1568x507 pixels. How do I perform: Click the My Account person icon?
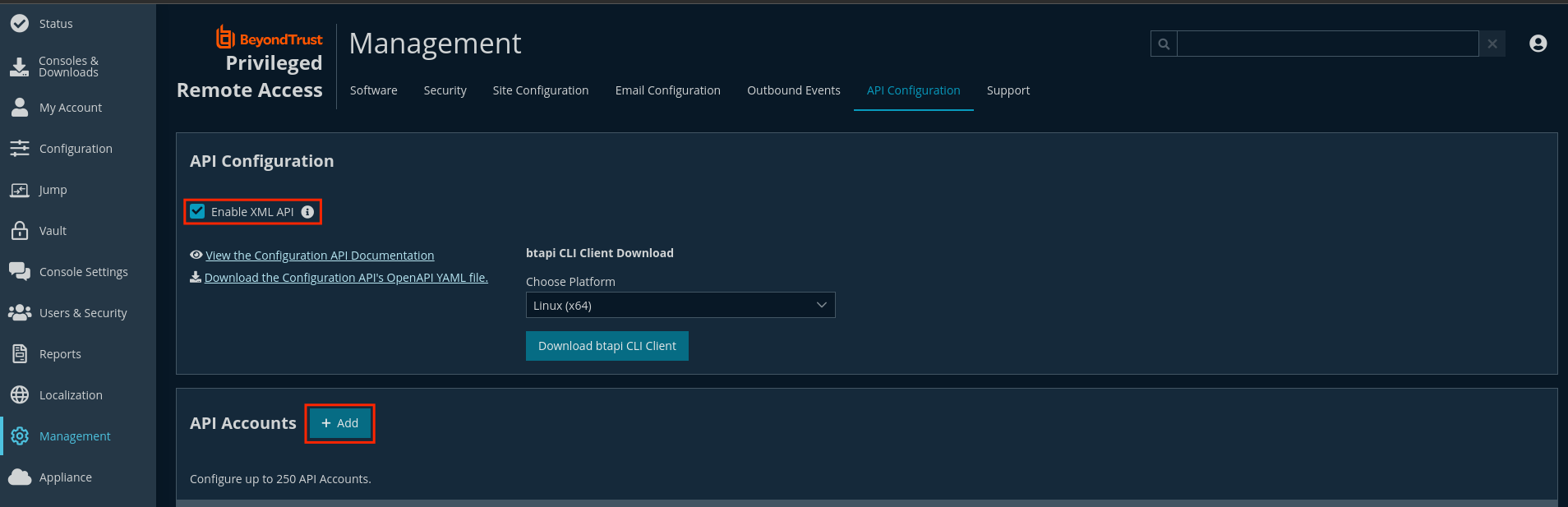pos(20,108)
